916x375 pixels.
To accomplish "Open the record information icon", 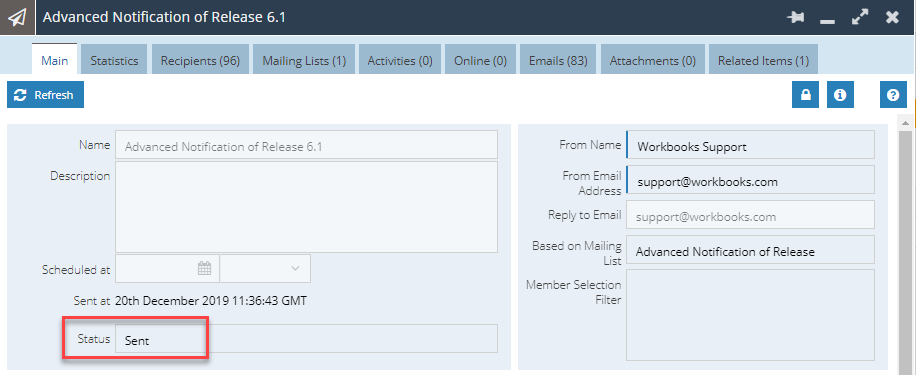I will pyautogui.click(x=841, y=95).
